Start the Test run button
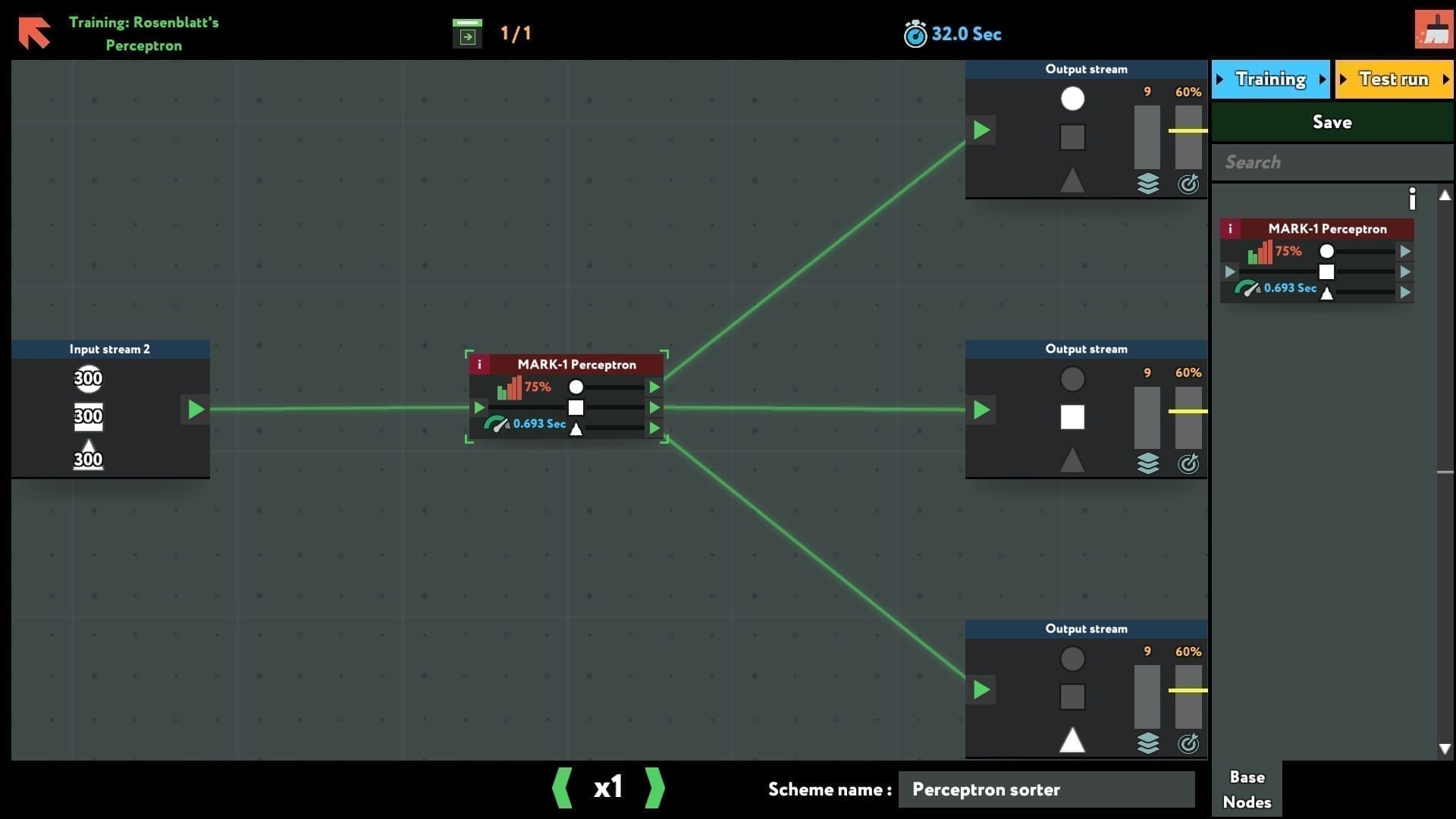Viewport: 1456px width, 819px height. click(1393, 80)
